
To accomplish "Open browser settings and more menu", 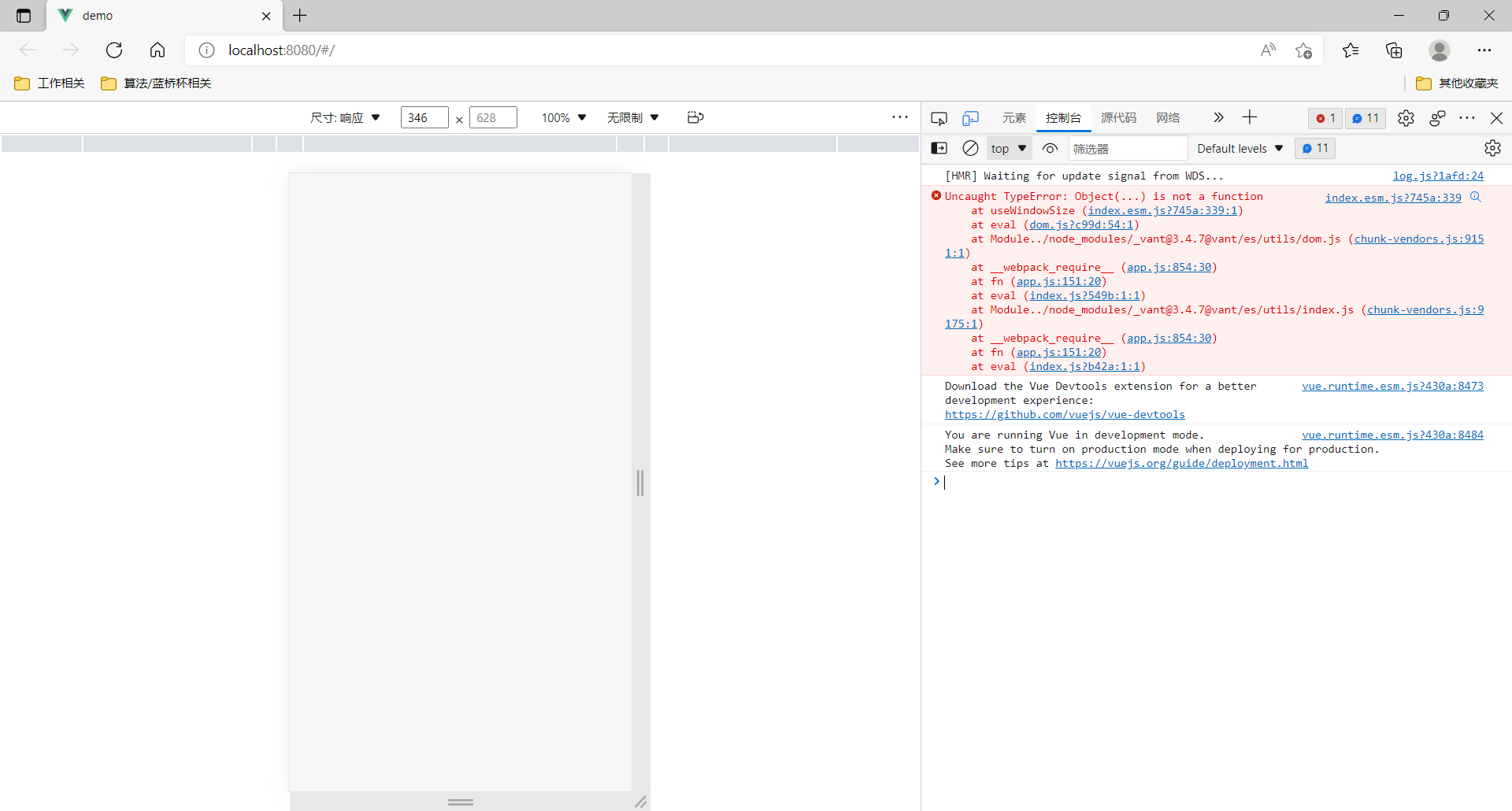I will 1484,50.
